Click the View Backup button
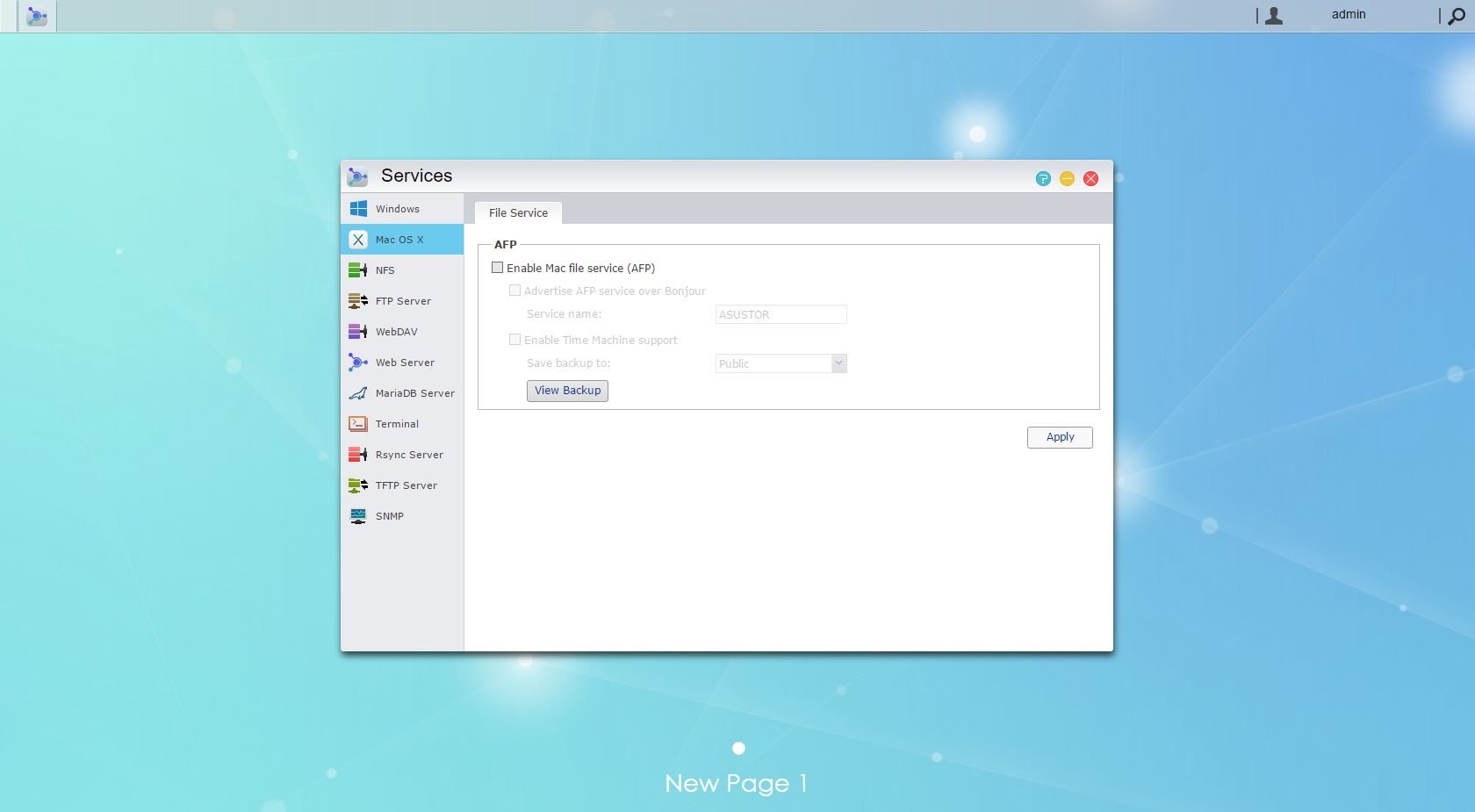 point(567,391)
